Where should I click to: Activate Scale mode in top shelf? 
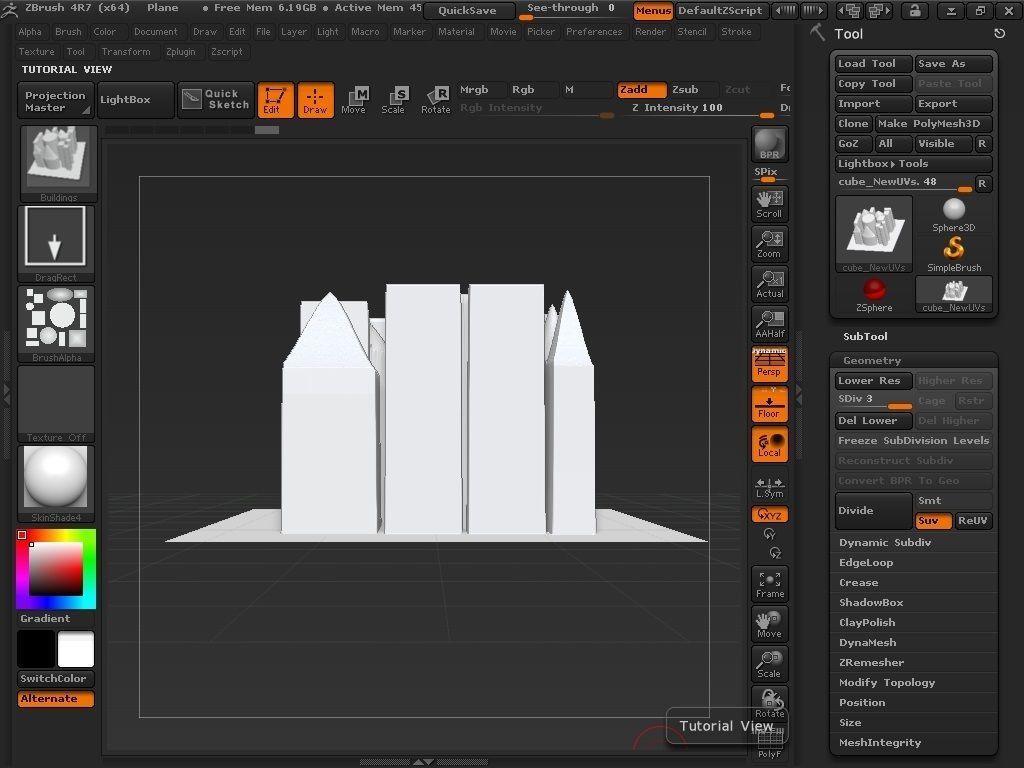click(394, 100)
